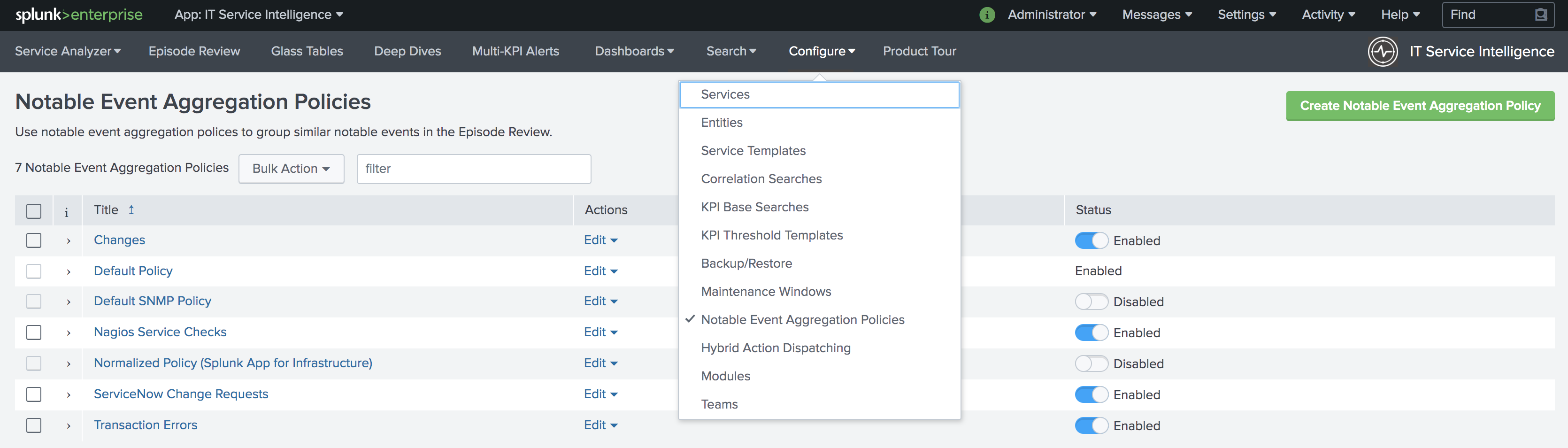The height and width of the screenshot is (448, 1568).
Task: Open the Bulk Action dropdown
Action: [291, 169]
